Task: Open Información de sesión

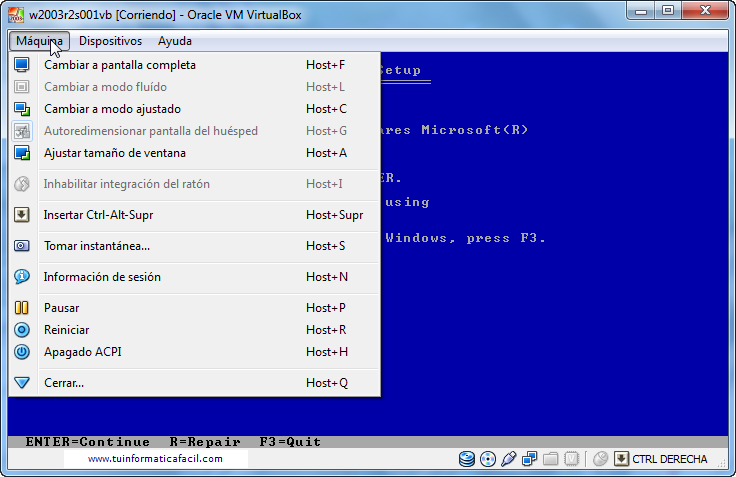Action: point(194,277)
